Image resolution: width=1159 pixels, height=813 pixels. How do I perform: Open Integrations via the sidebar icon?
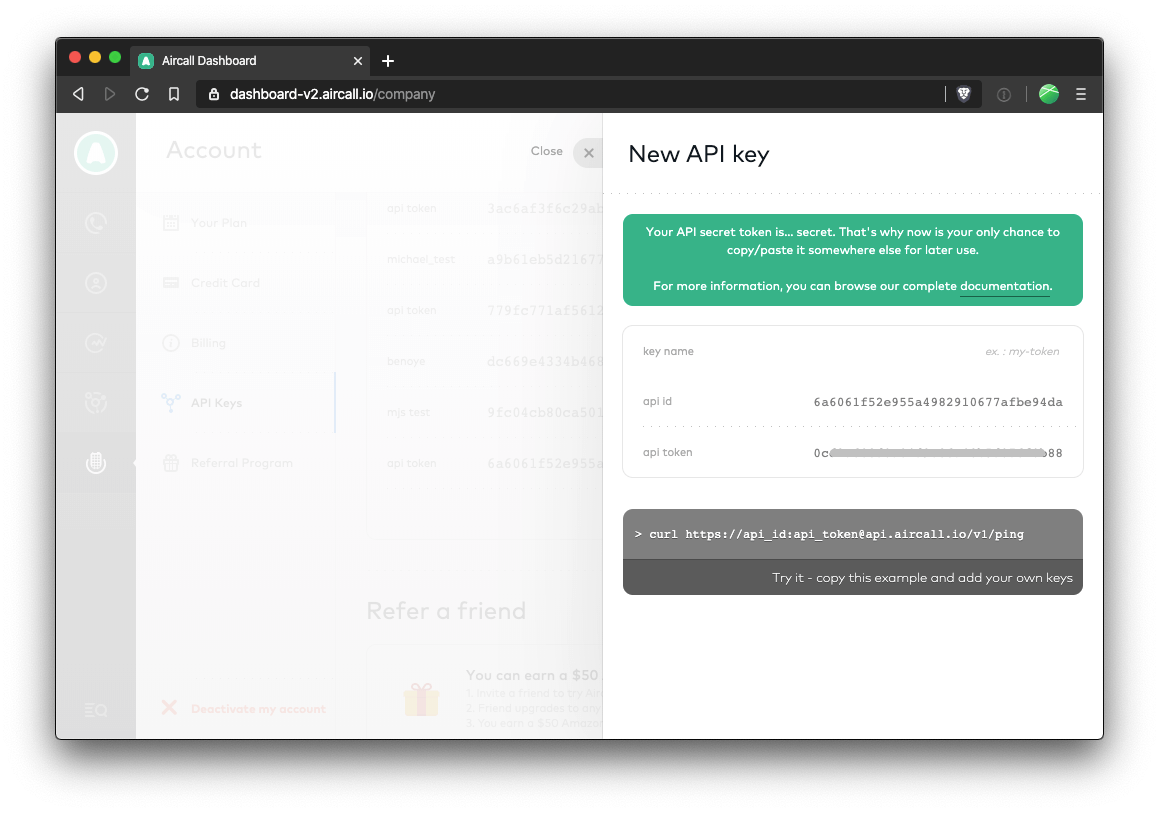[x=96, y=403]
